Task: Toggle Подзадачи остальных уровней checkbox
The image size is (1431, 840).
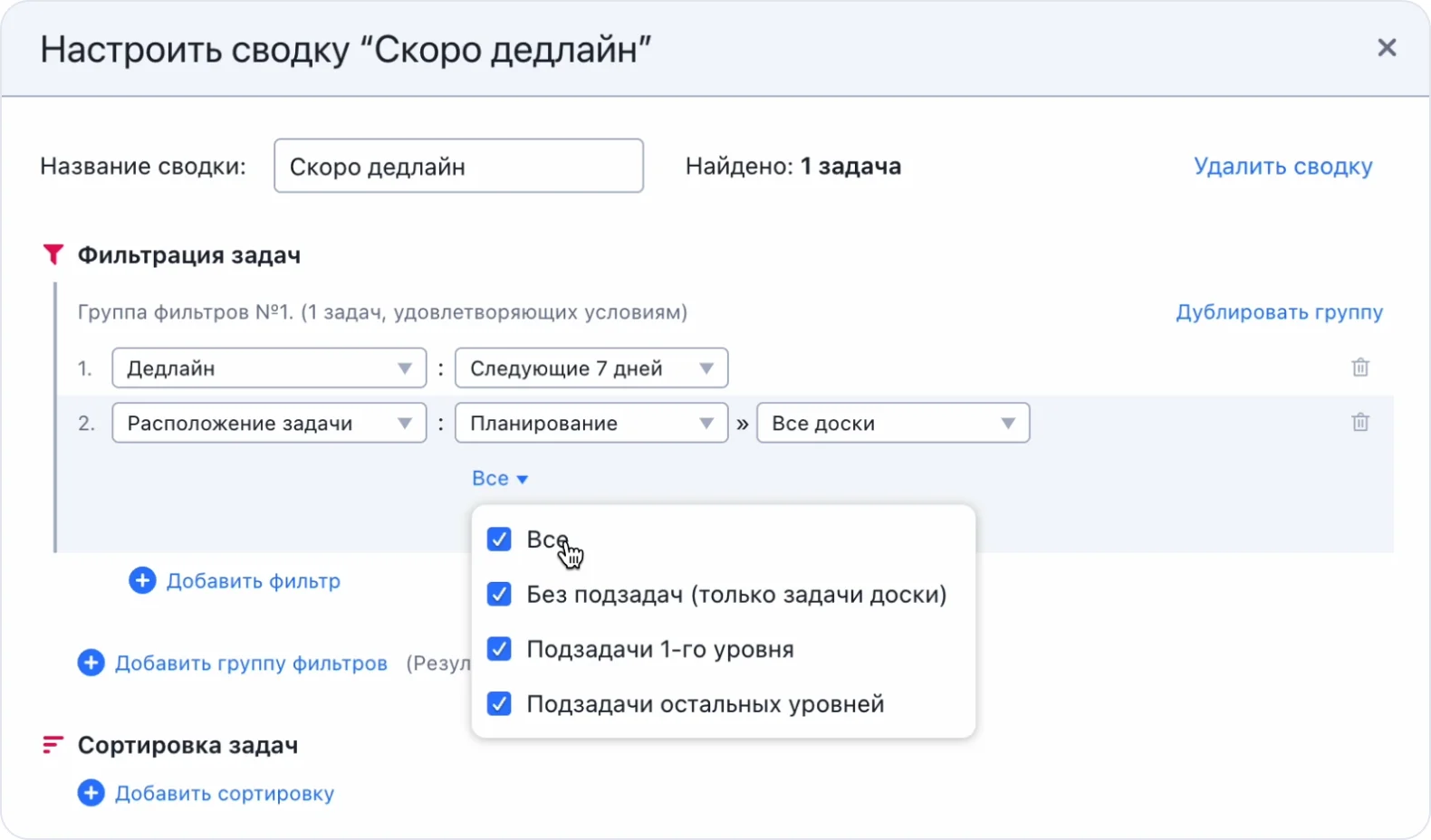Action: coord(499,704)
